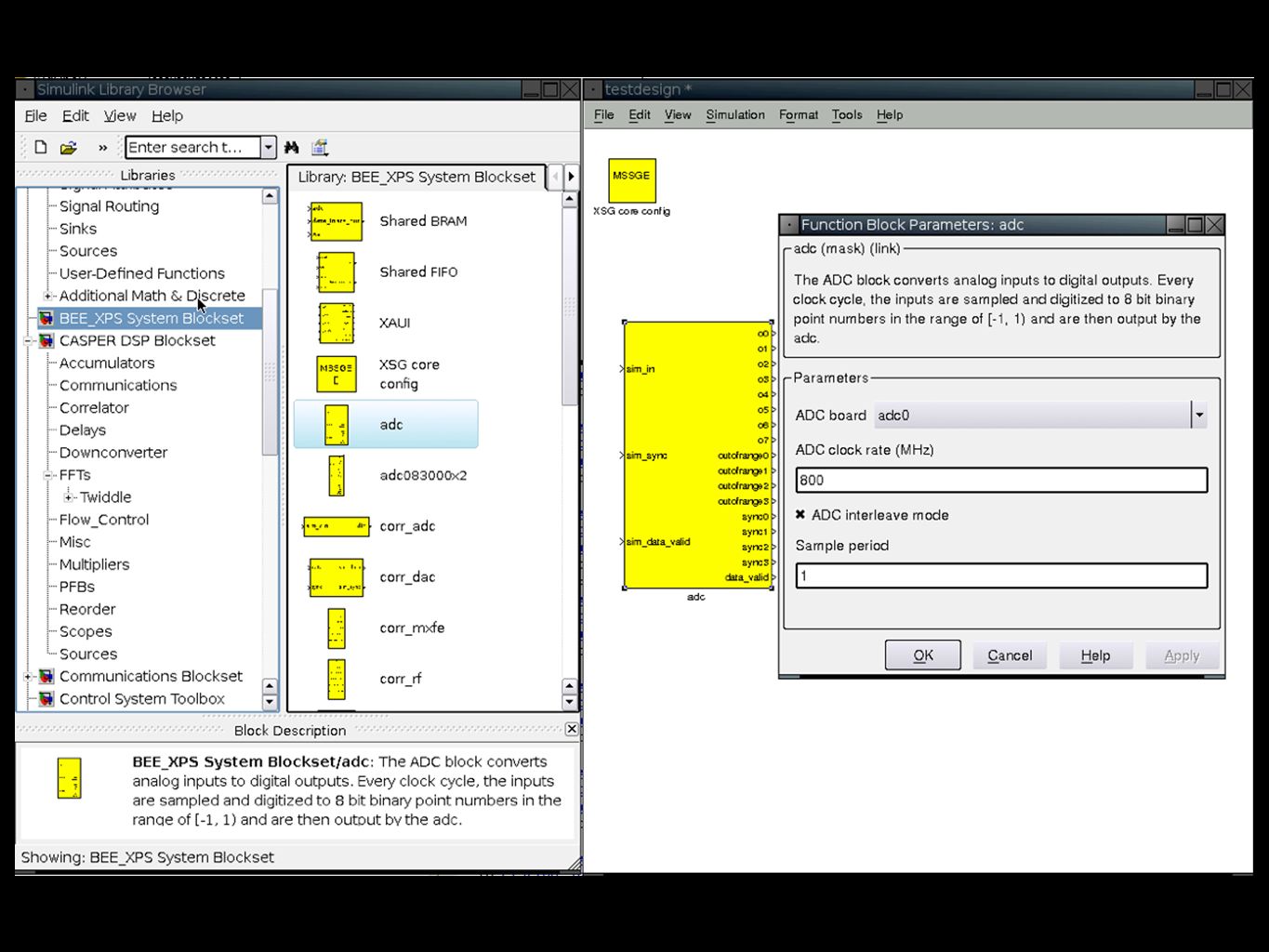This screenshot has width=1269, height=952.
Task: Collapse the FFTs tree node
Action: click(x=48, y=475)
